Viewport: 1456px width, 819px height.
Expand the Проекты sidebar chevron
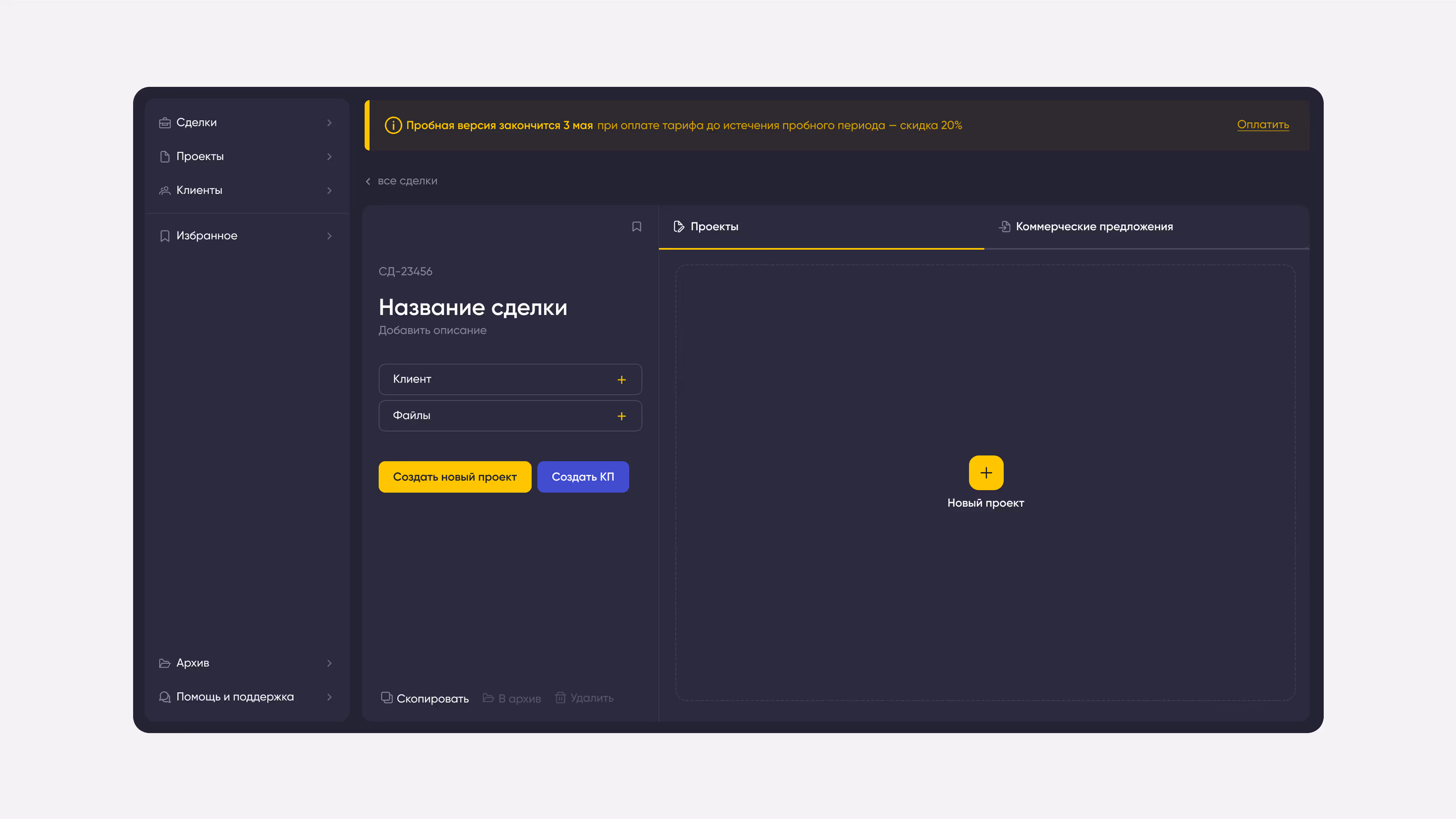(329, 156)
